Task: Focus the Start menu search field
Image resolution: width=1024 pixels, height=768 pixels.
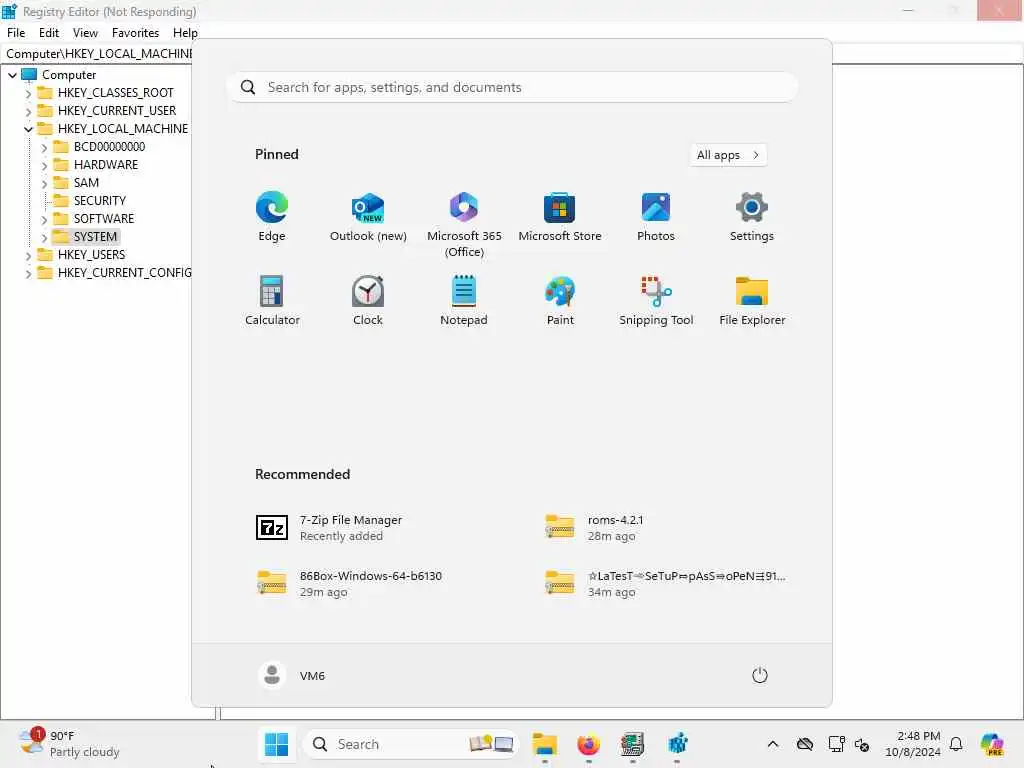Action: [512, 88]
